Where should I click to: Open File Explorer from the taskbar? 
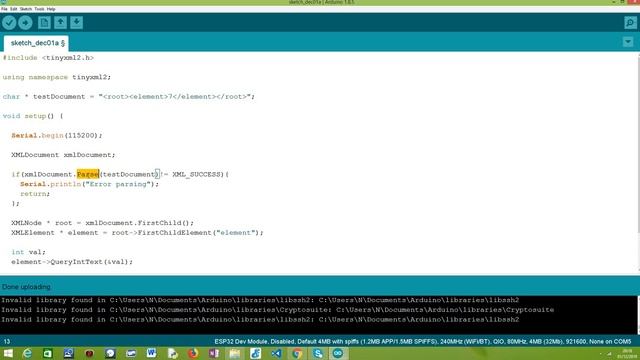point(235,353)
